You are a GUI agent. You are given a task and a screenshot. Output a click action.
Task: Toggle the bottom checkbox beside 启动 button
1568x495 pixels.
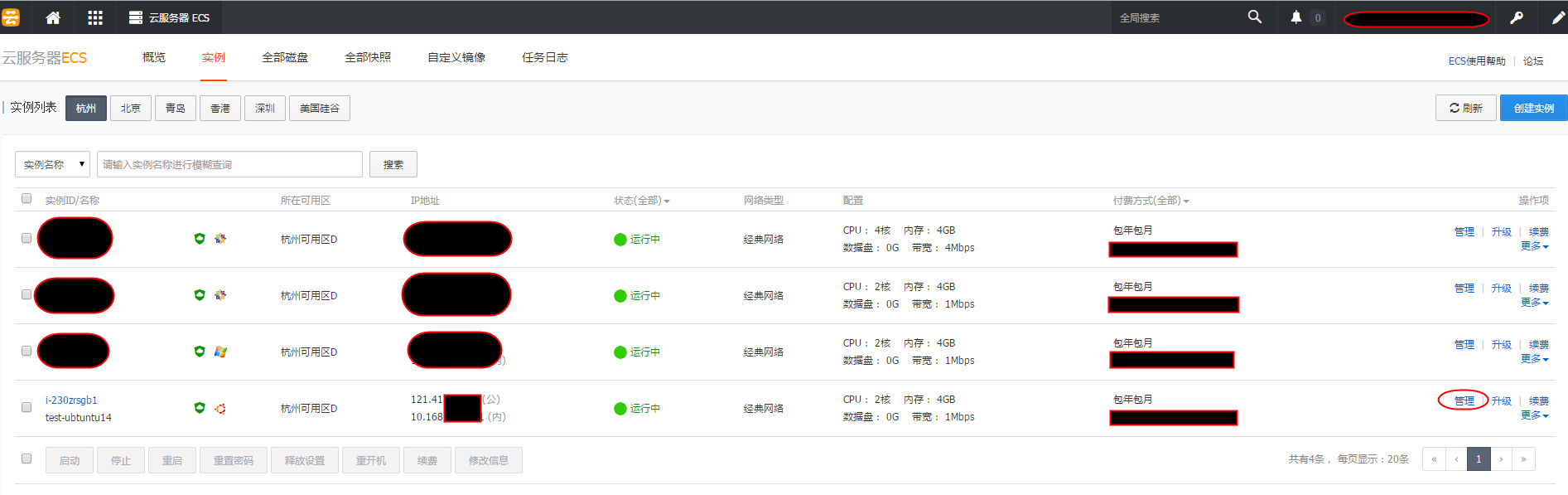coord(27,459)
